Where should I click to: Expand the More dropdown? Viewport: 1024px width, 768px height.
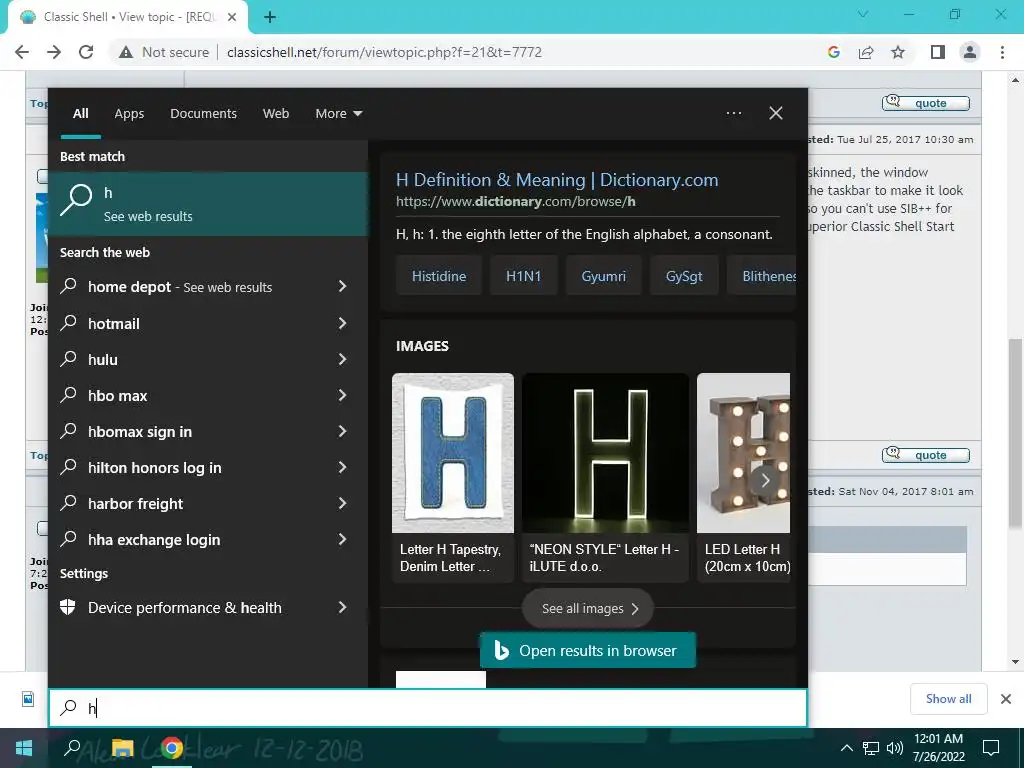coord(338,114)
